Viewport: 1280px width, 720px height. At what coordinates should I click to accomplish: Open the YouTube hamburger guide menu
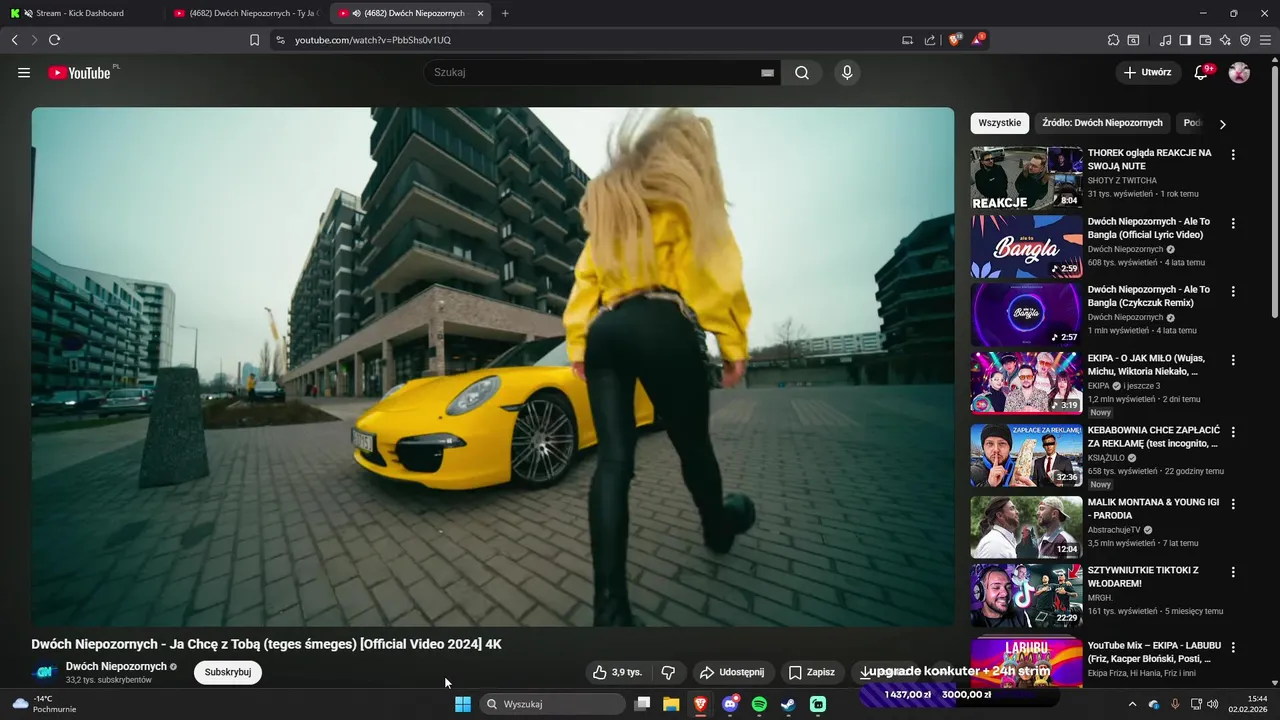tap(24, 73)
